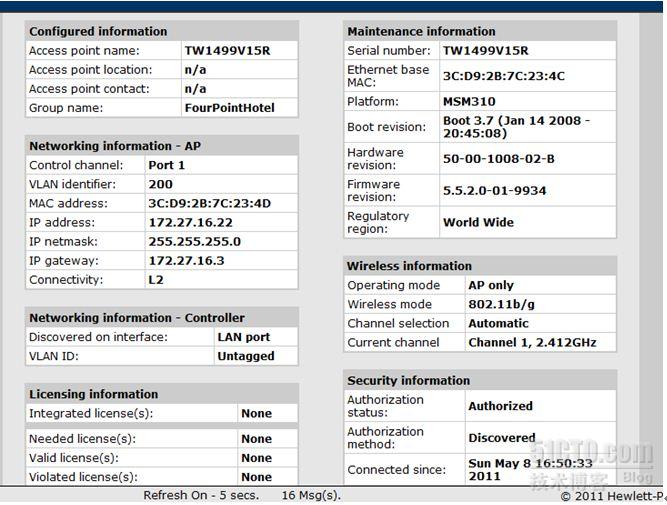Click Boot revision value Boot 3.7
Image resolution: width=667 pixels, height=505 pixels.
click(x=516, y=127)
